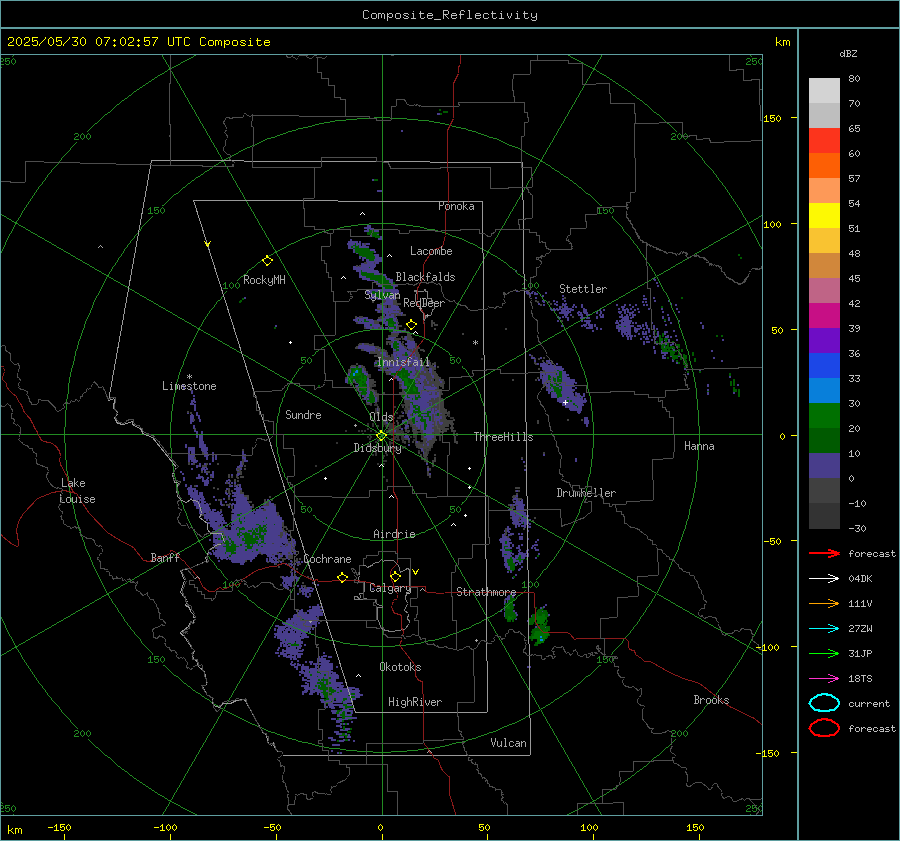Click the light gray 80 dBZ swatch
900x841 pixels.
point(824,90)
